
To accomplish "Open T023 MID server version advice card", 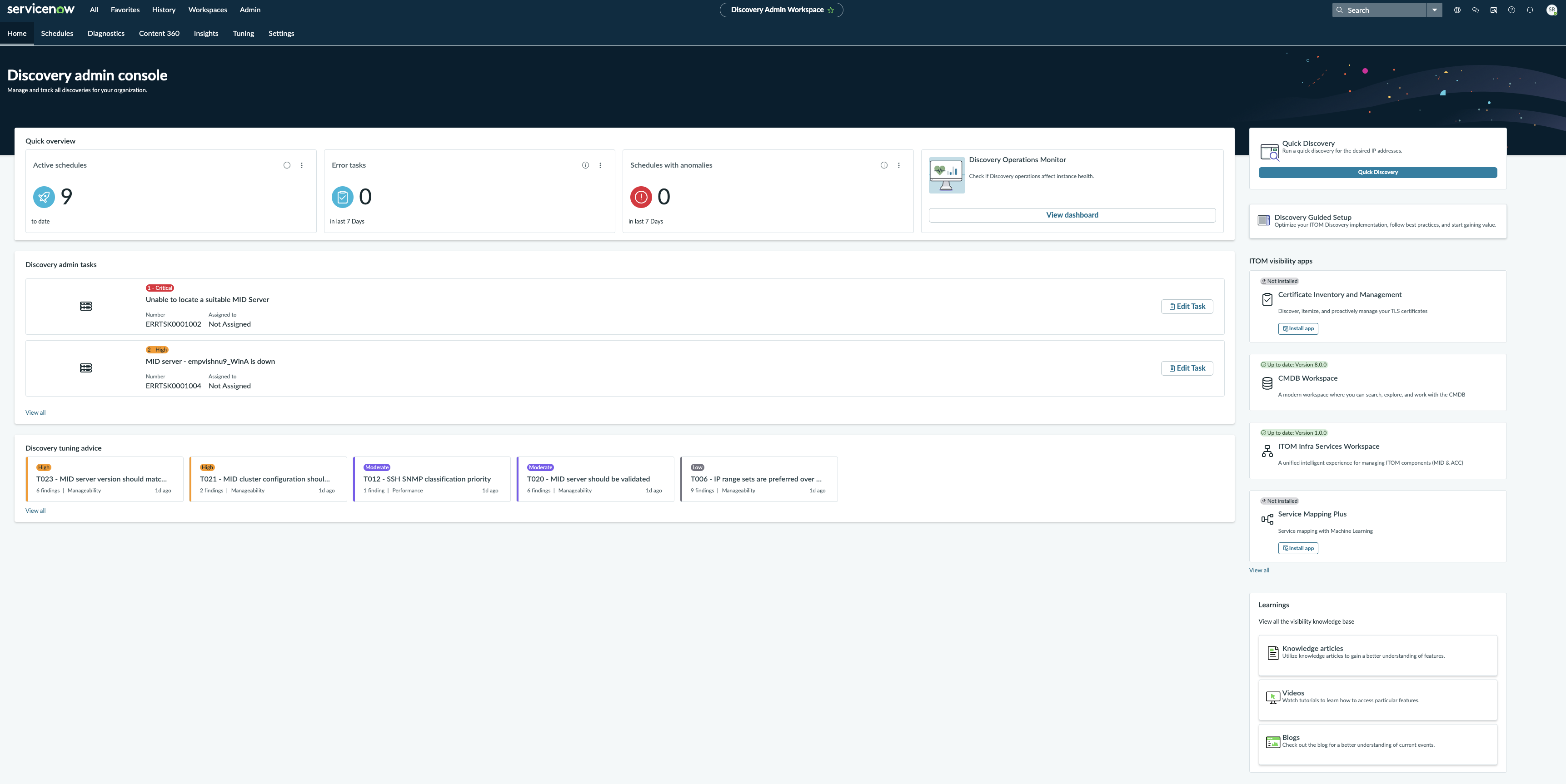I will point(105,479).
